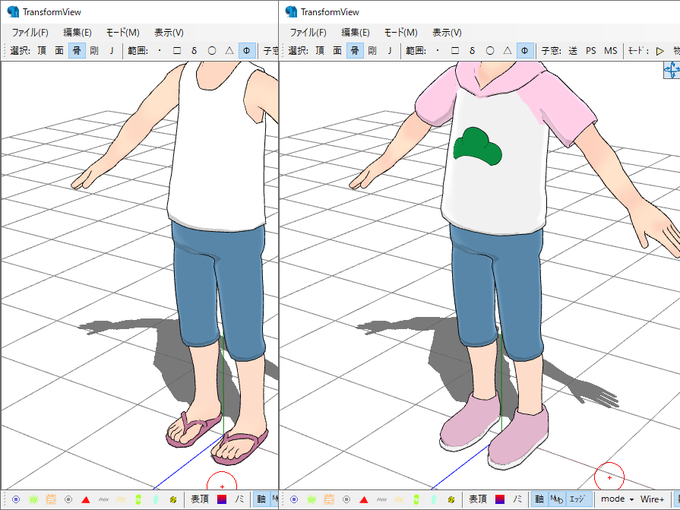Toggle gray square-in-circle icon in left window
This screenshot has width=680, height=510.
pyautogui.click(x=68, y=500)
